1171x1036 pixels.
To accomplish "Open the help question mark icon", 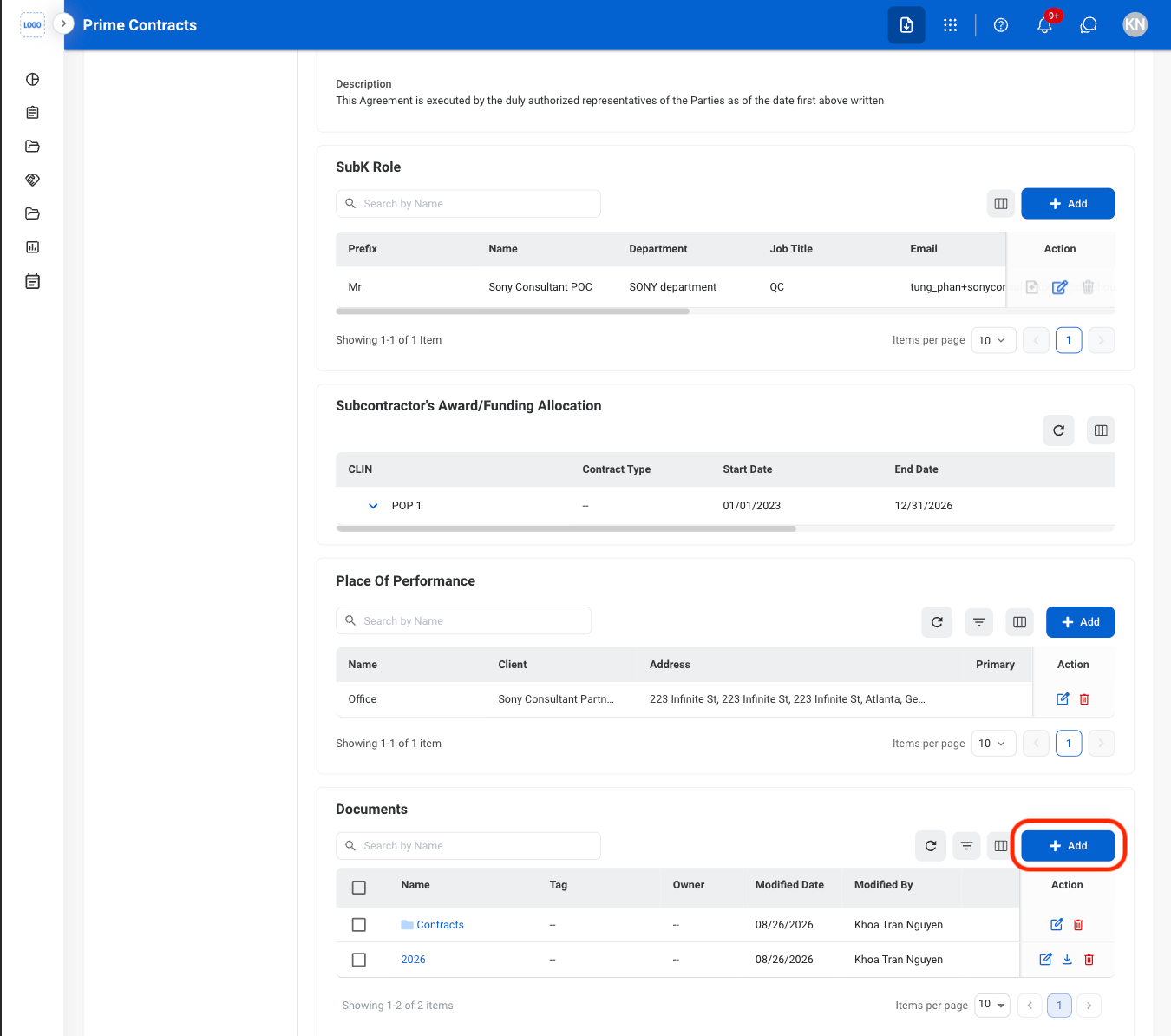I will pos(1001,25).
